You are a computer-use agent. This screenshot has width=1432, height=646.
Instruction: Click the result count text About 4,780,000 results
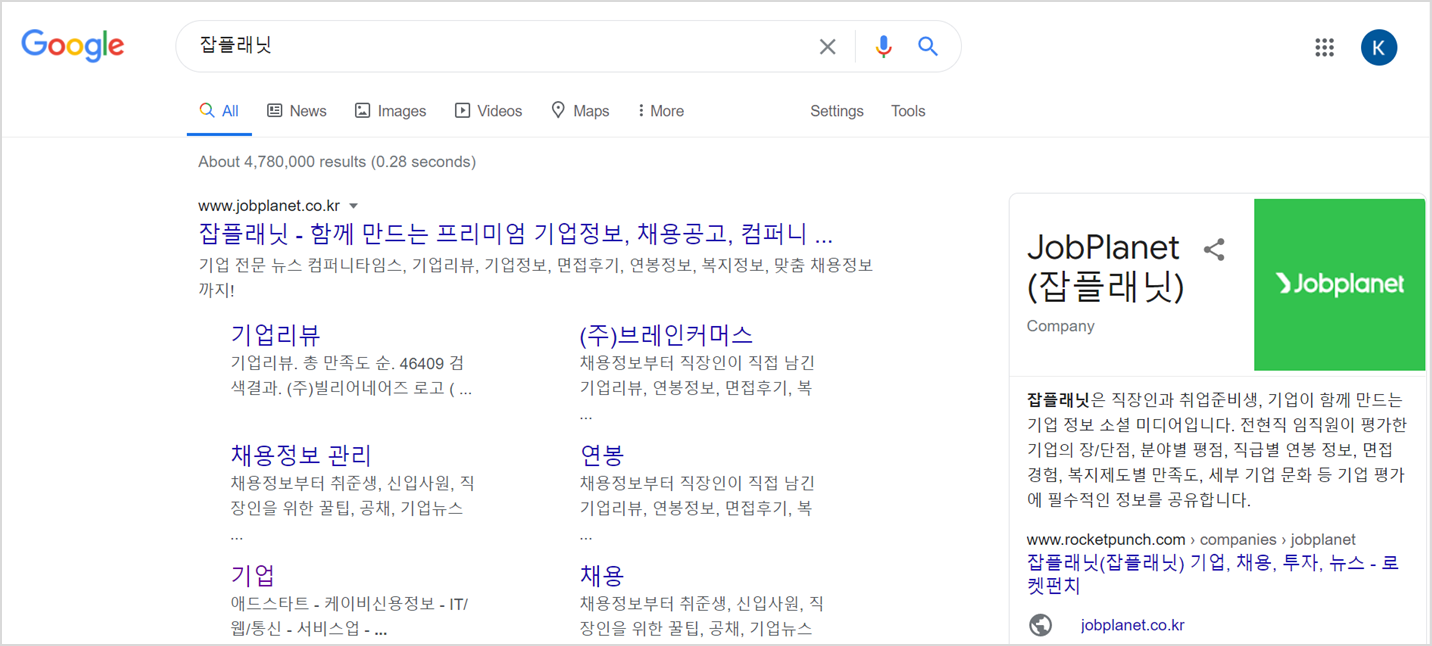pos(337,161)
